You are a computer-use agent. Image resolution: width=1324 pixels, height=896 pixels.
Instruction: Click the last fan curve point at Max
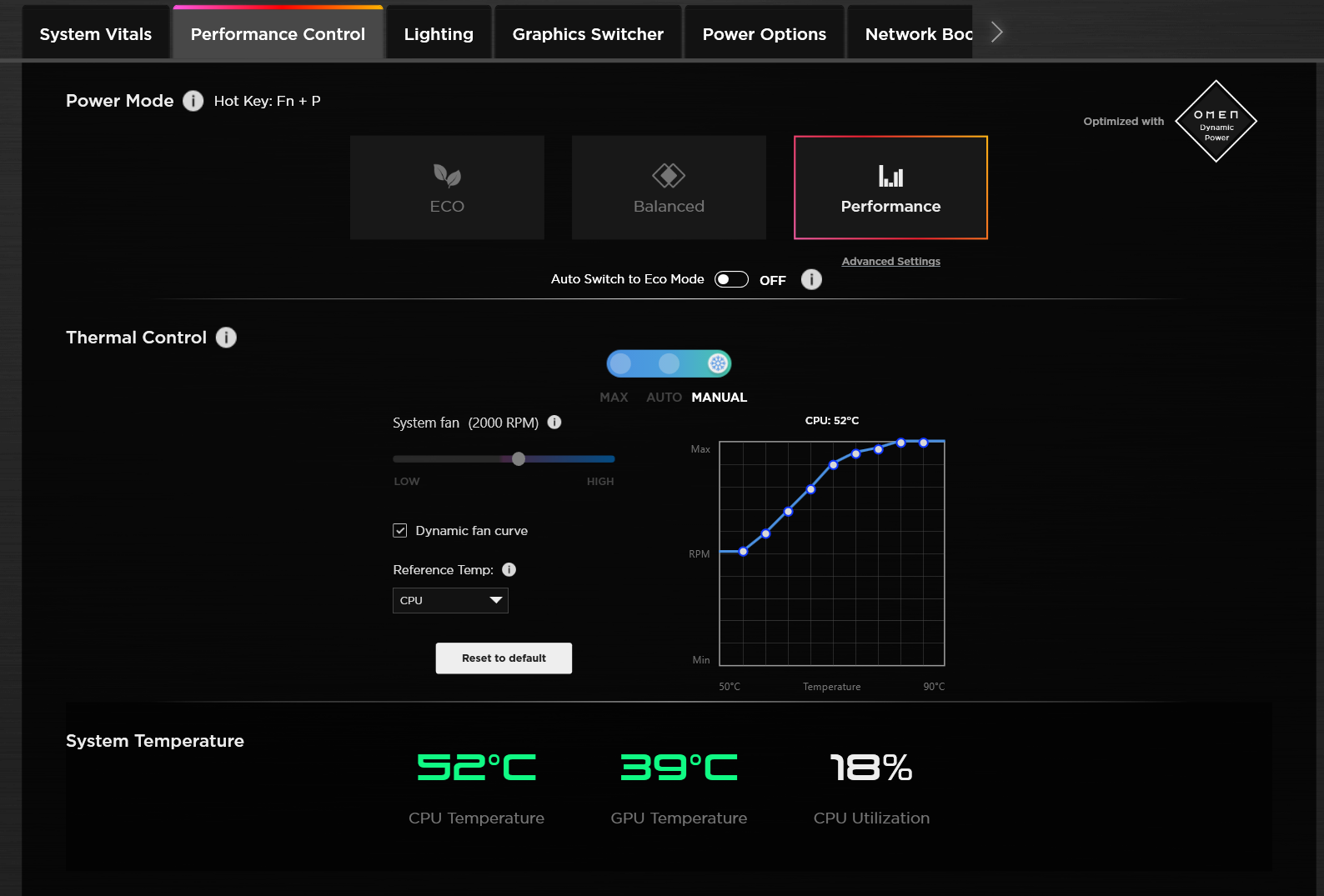pos(924,443)
